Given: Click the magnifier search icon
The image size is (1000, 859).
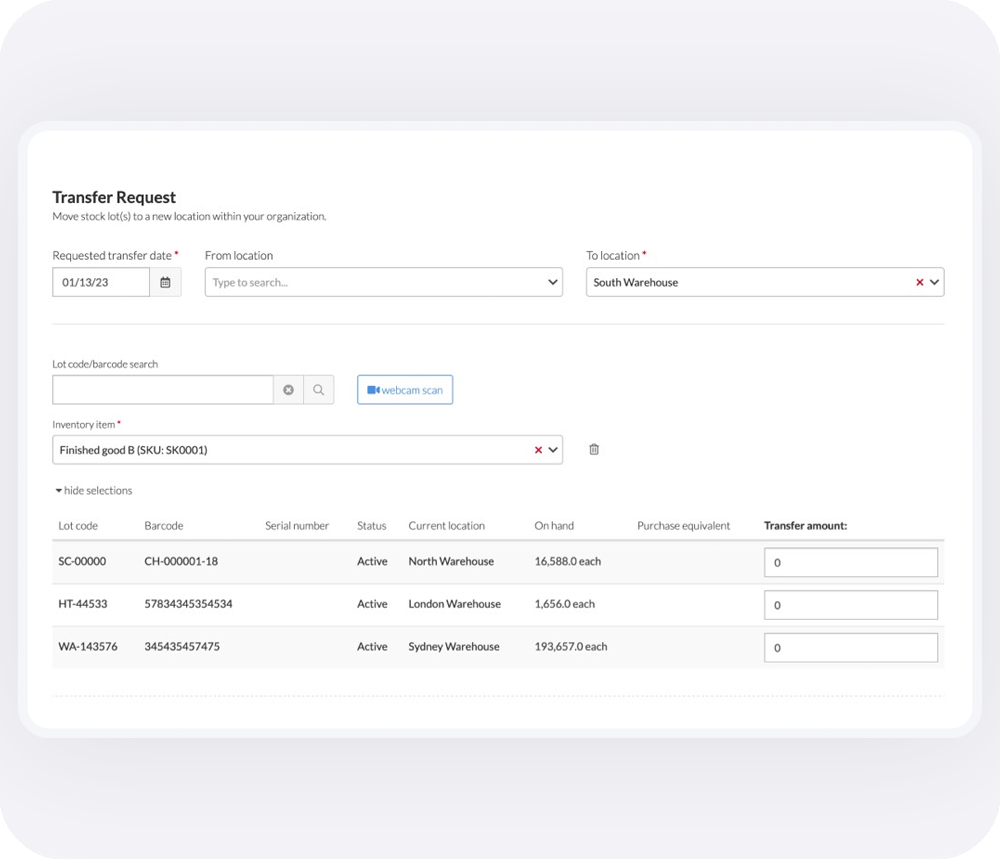Looking at the screenshot, I should (x=318, y=390).
